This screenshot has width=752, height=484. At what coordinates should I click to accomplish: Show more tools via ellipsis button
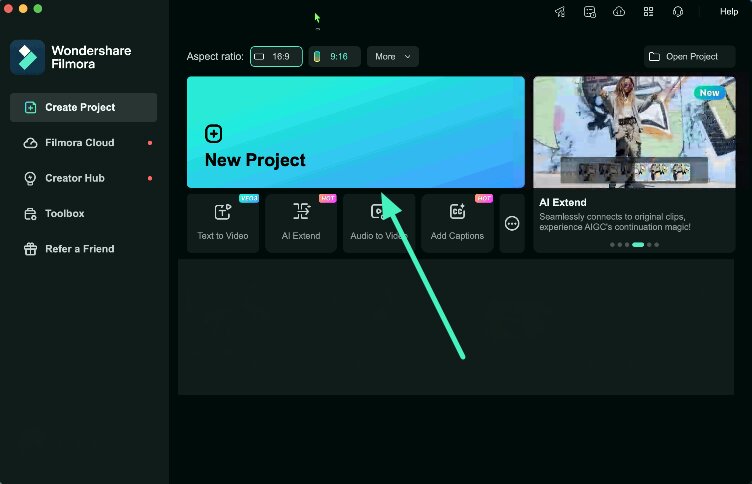click(512, 224)
